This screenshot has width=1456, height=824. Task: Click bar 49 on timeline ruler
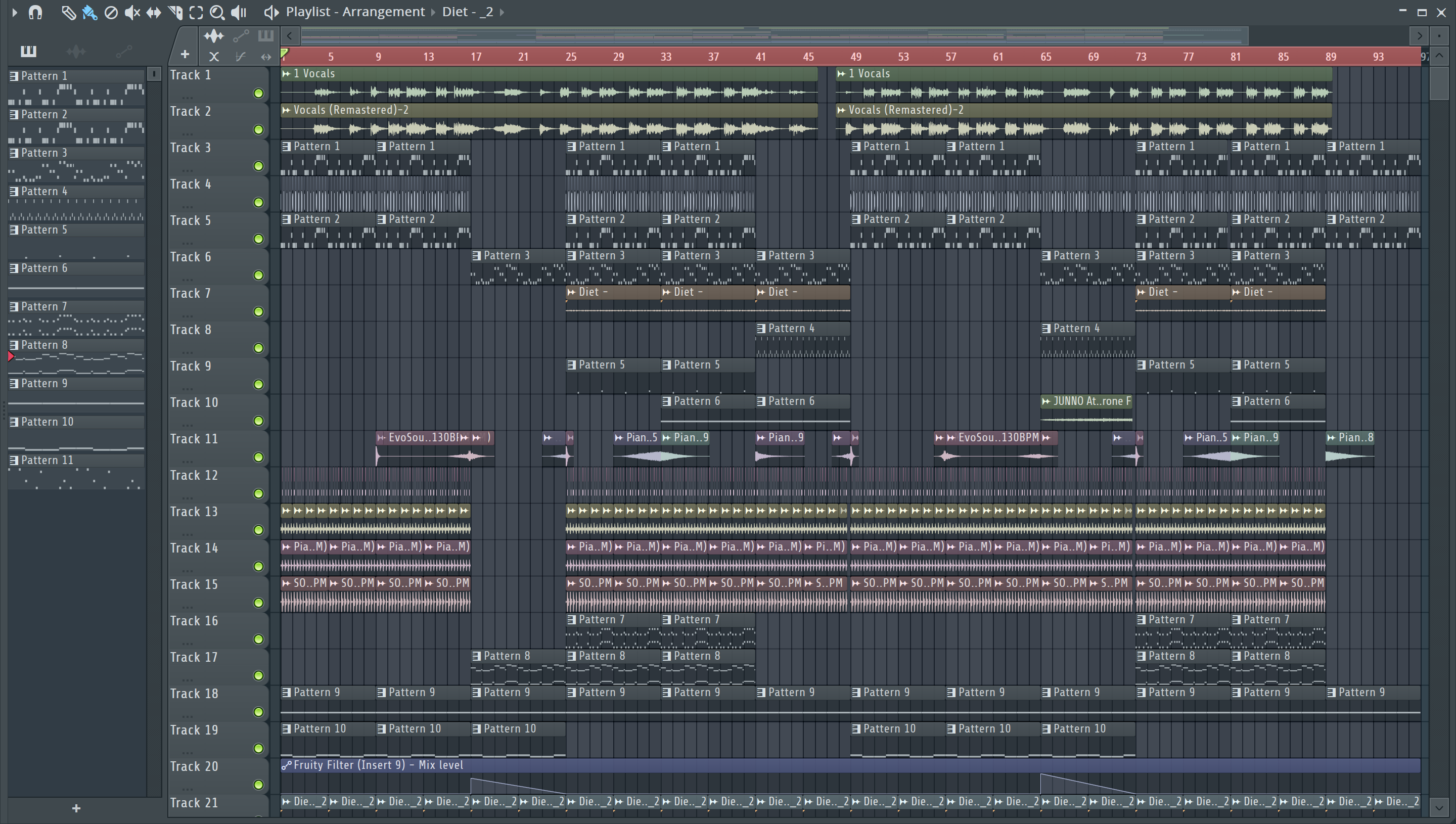click(855, 57)
